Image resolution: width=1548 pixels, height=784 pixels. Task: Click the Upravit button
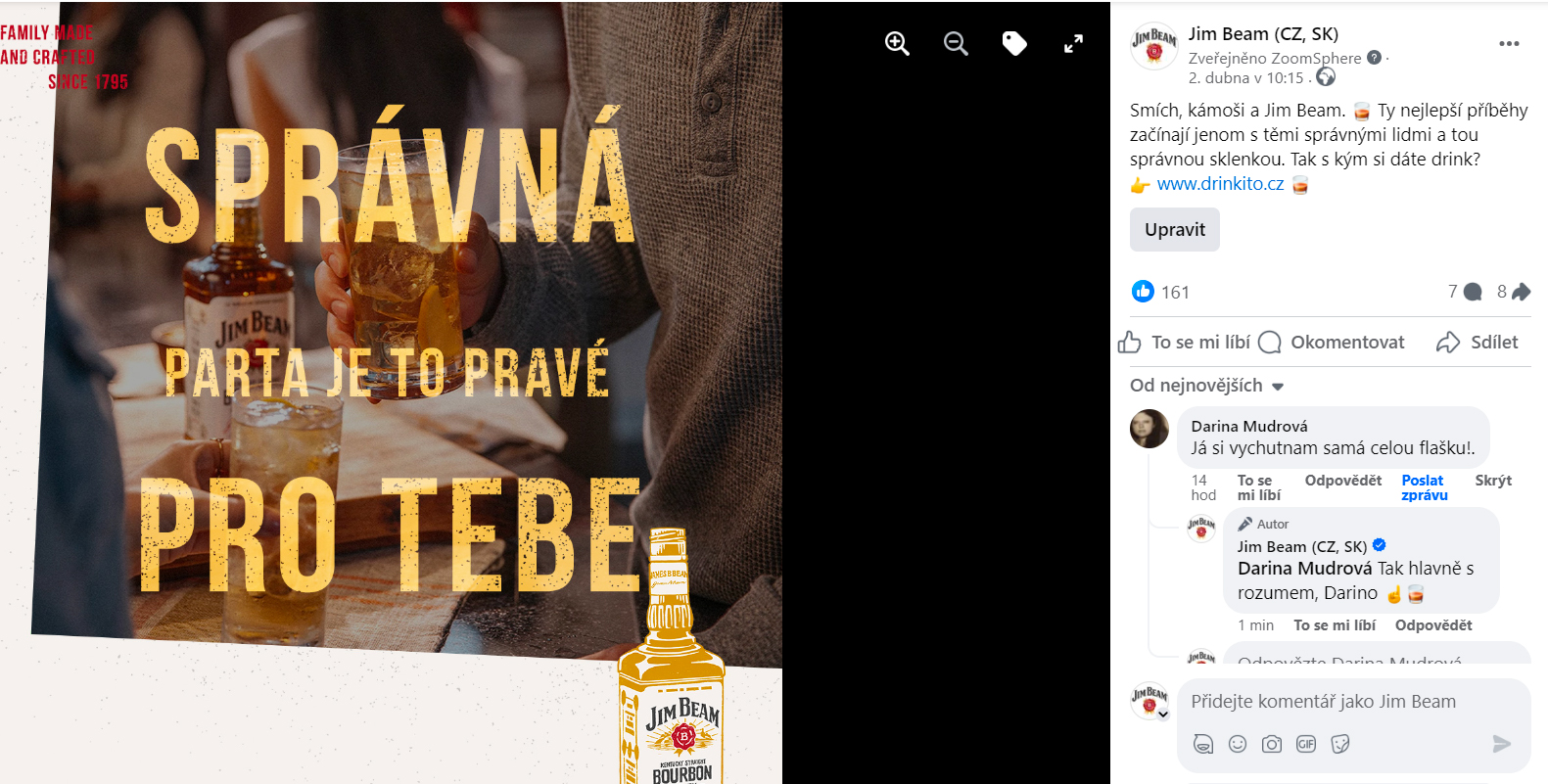tap(1175, 229)
